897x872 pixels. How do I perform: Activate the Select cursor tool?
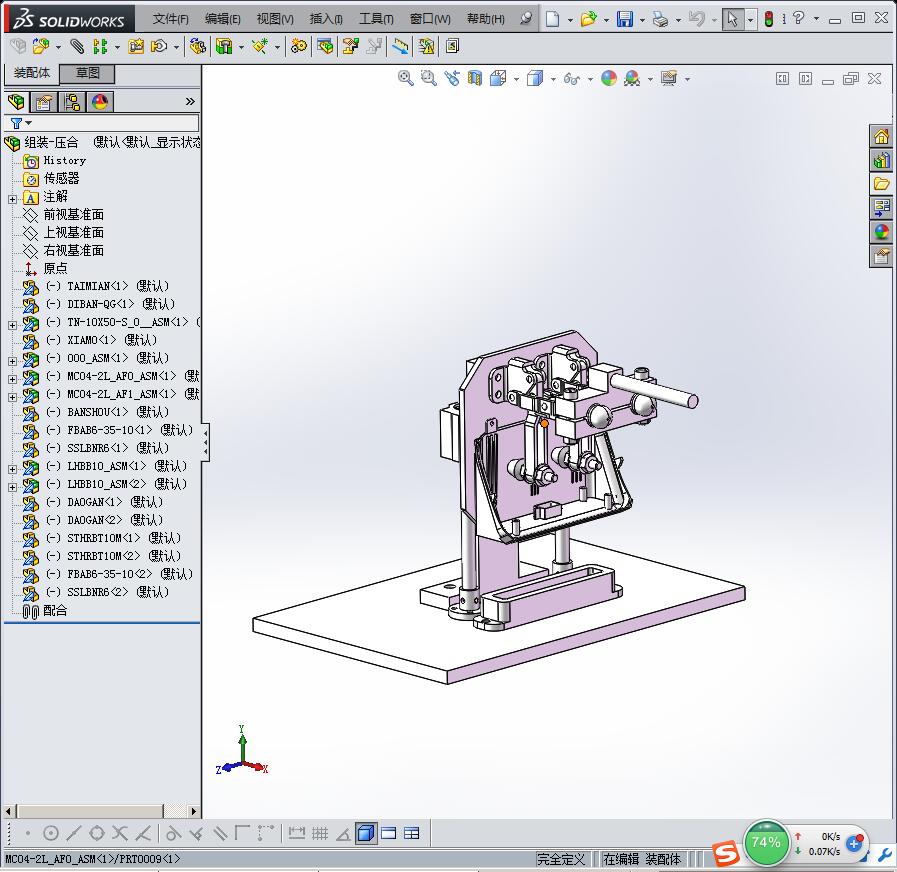coord(732,19)
